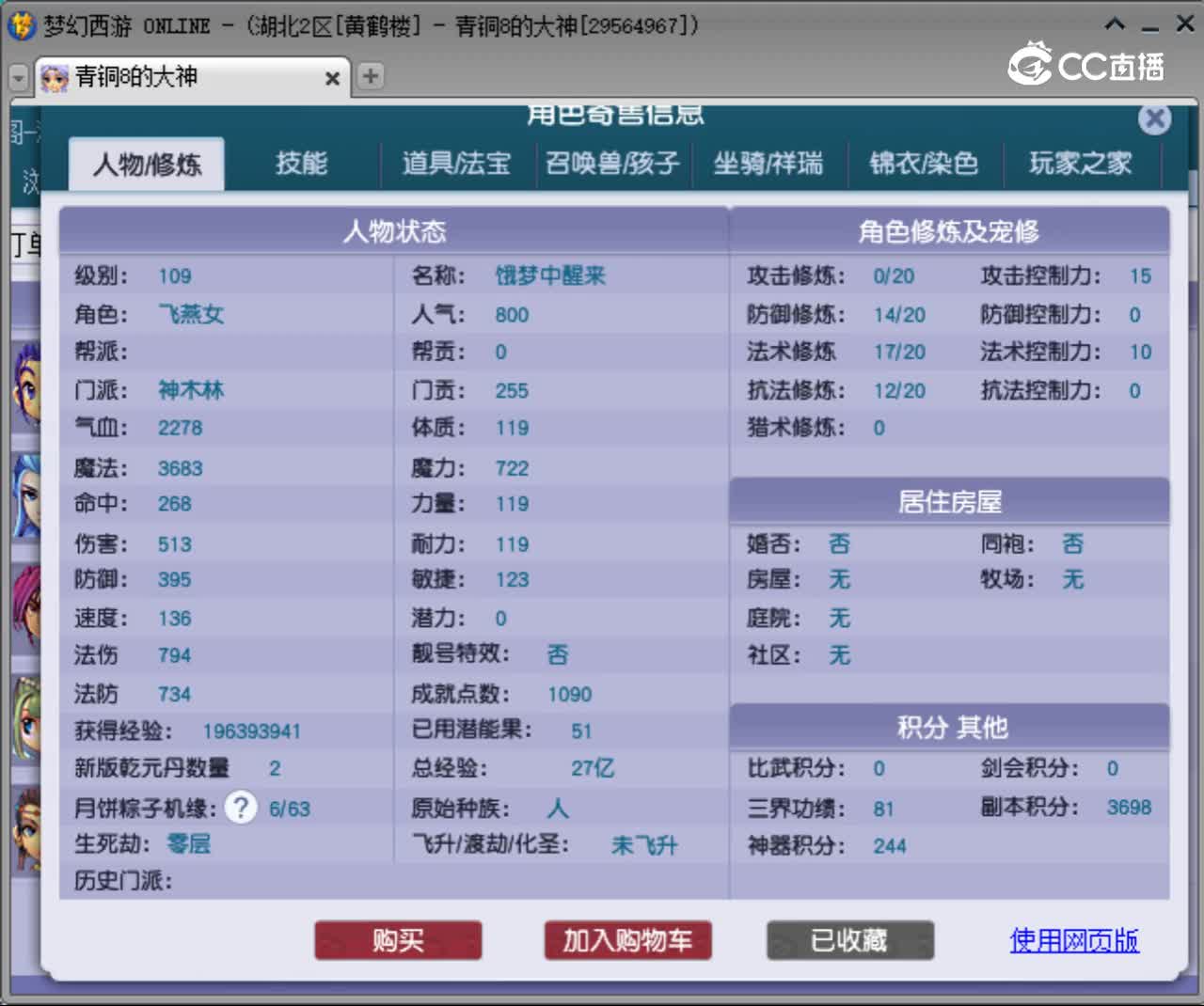Image resolution: width=1204 pixels, height=1006 pixels.
Task: Click the 魔力 value 722
Action: coord(512,468)
